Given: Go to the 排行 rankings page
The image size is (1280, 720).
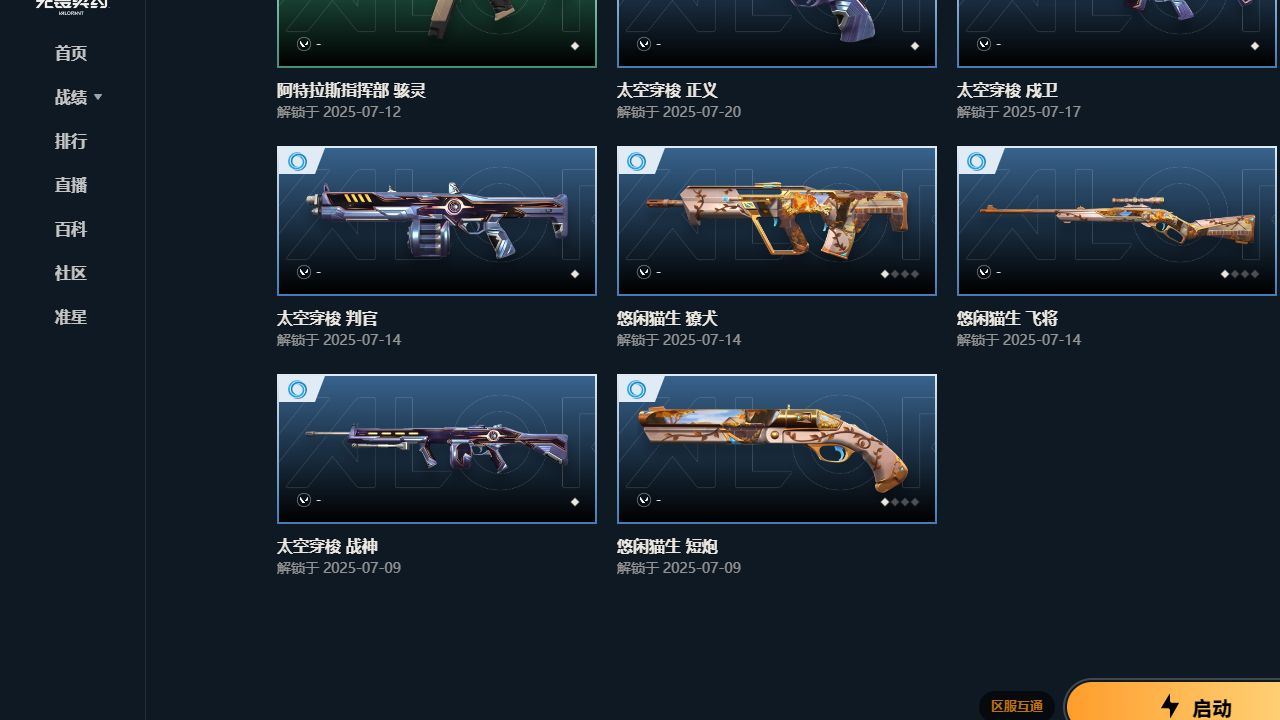Looking at the screenshot, I should [x=71, y=141].
